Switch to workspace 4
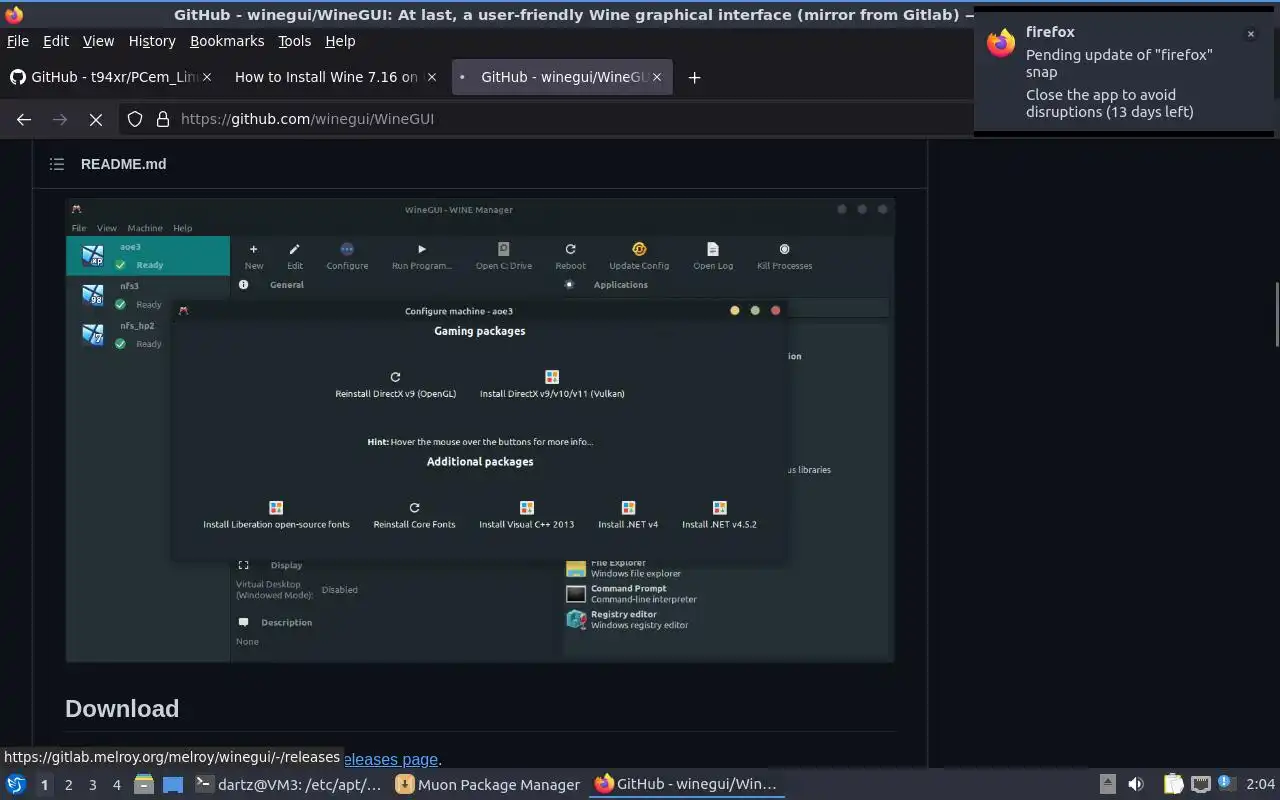The width and height of the screenshot is (1280, 800). pyautogui.click(x=116, y=785)
